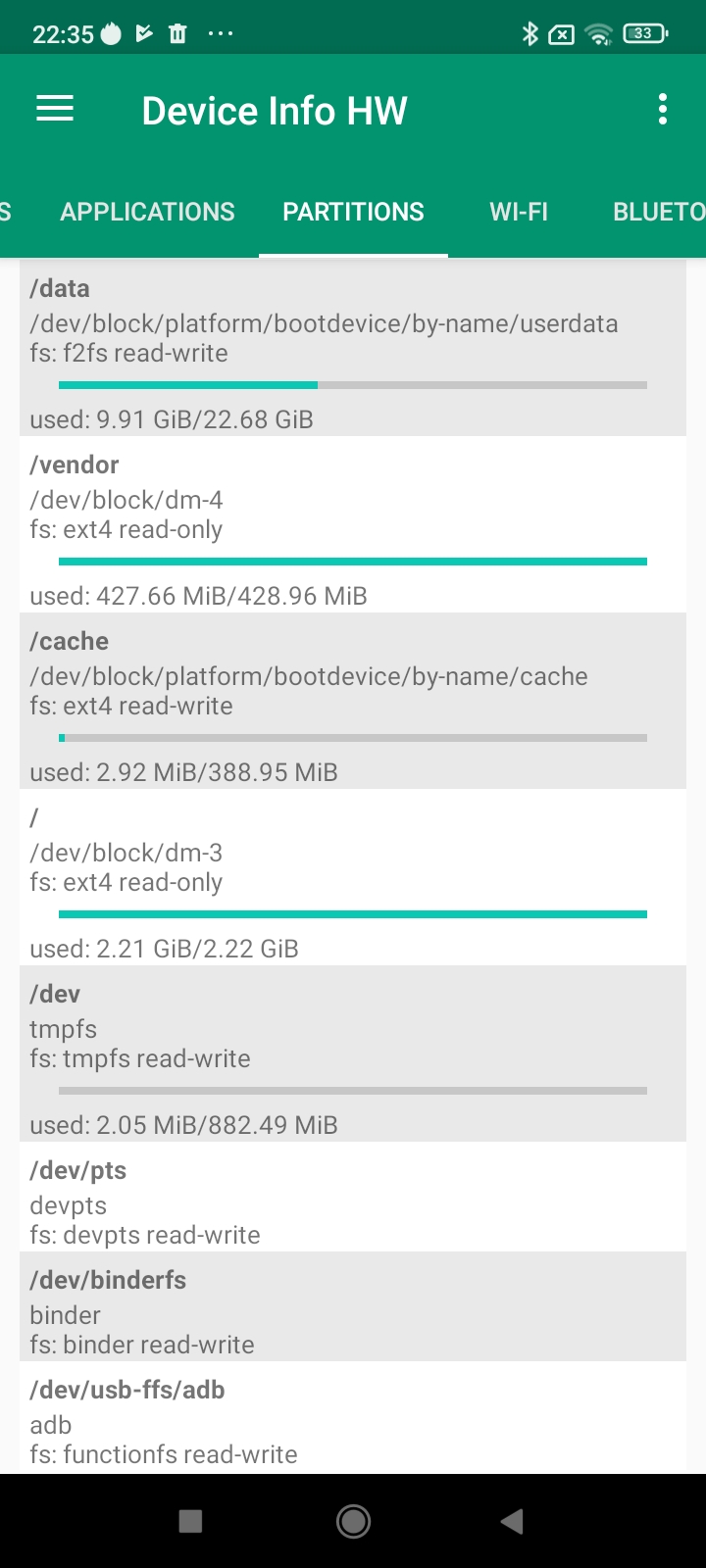Tap the /dev/usb-ffs/adb entry

pos(353,1421)
